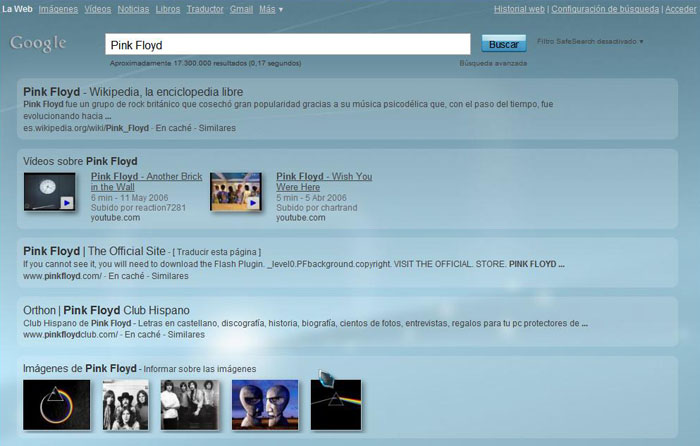
Task: Click Informar sobre las imágenes
Action: tap(200, 369)
